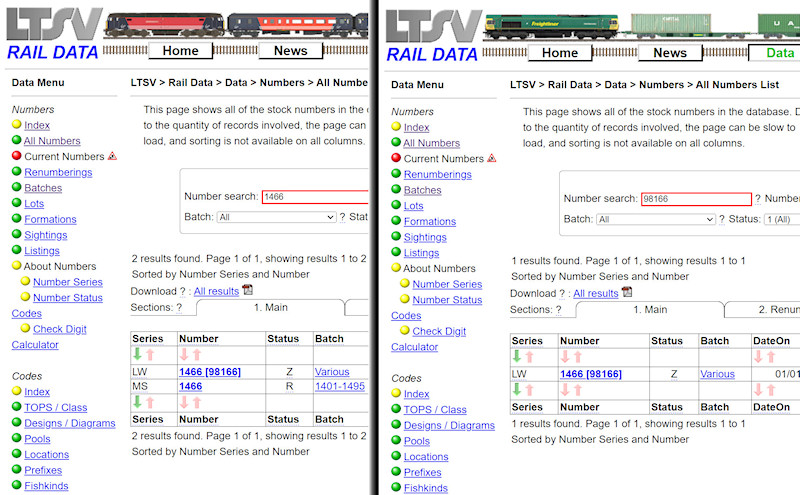The height and width of the screenshot is (495, 800).
Task: Open Formations link, left page menu
Action: click(50, 219)
